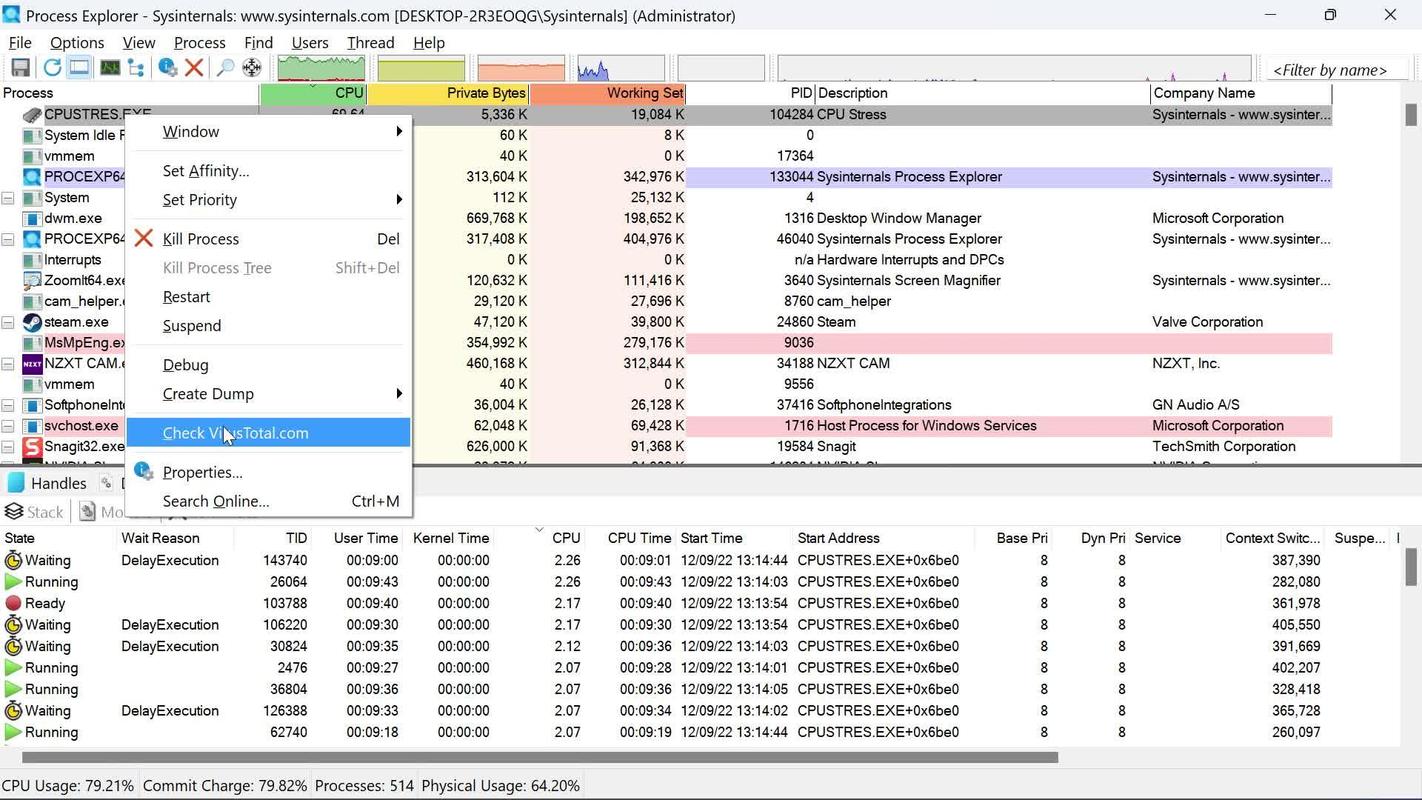Screen dimensions: 1422x800
Task: Sort by the Working Set column header
Action: click(608, 93)
